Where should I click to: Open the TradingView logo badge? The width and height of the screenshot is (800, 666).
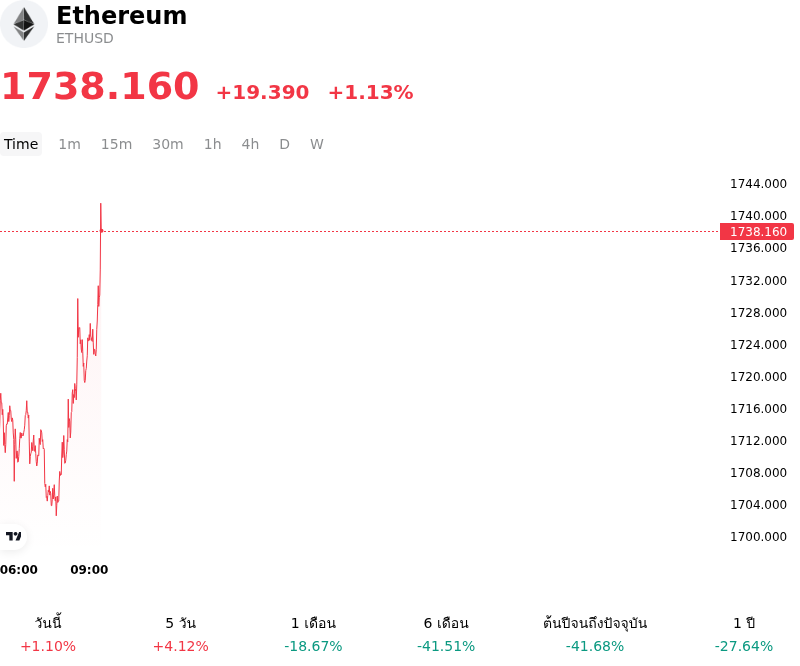coord(13,536)
